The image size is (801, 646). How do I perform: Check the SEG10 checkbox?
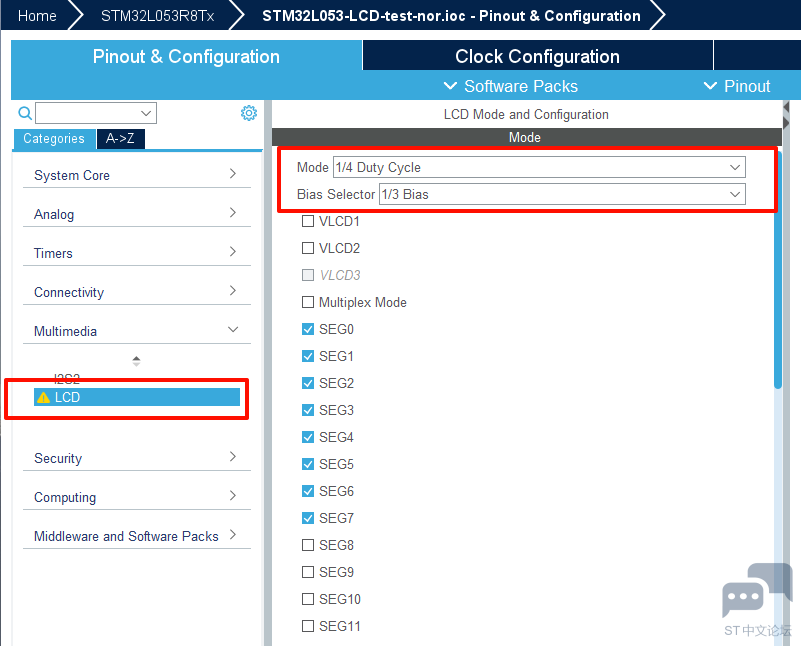point(308,599)
